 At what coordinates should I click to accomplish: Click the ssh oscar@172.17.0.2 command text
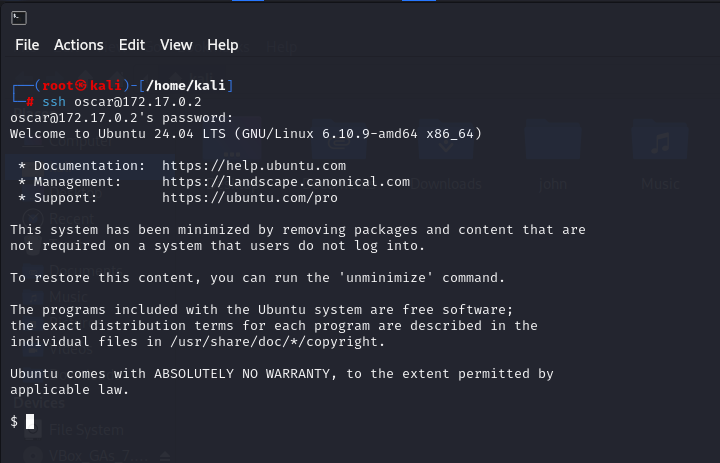point(122,102)
